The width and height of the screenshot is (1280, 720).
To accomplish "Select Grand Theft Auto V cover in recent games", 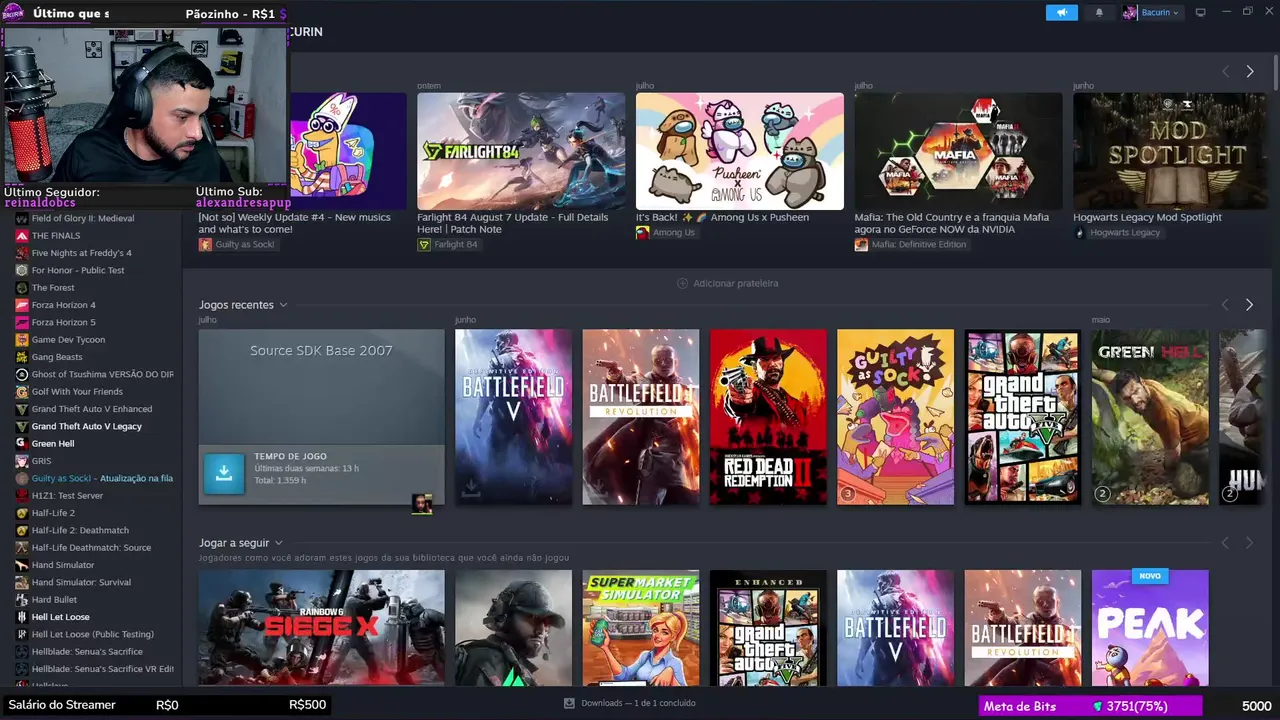I will (1023, 417).
